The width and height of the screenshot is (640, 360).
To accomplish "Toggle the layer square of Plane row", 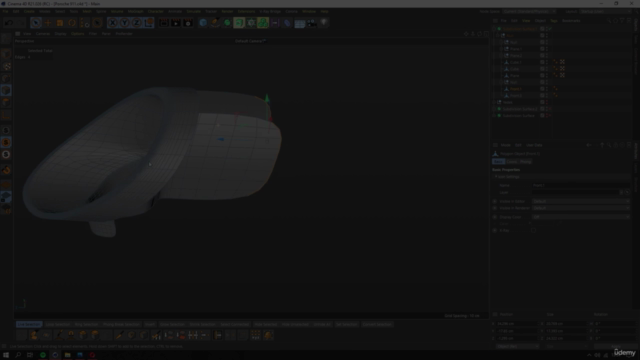I will [x=542, y=76].
